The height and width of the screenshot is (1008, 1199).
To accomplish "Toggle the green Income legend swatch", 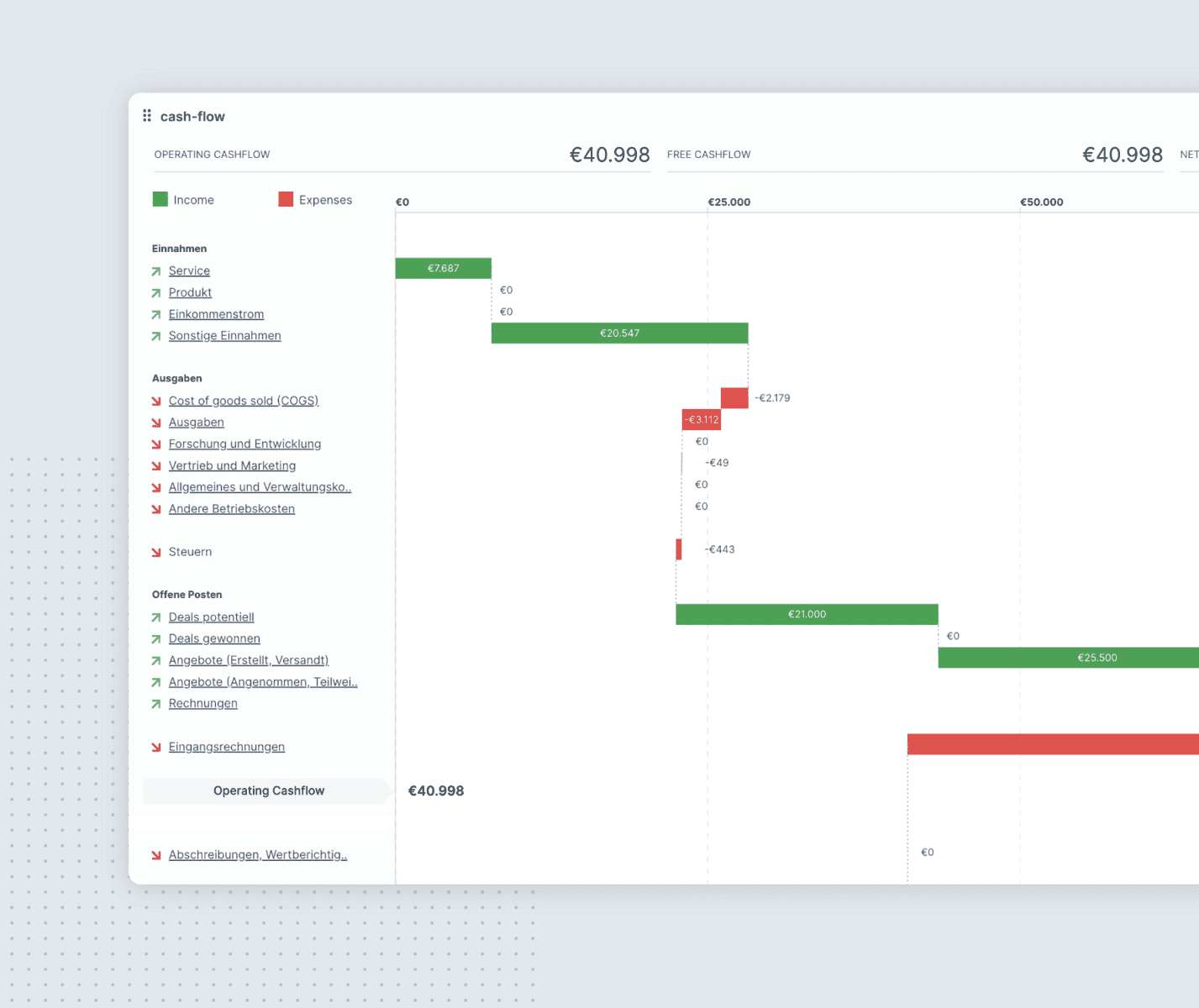I will pos(160,199).
